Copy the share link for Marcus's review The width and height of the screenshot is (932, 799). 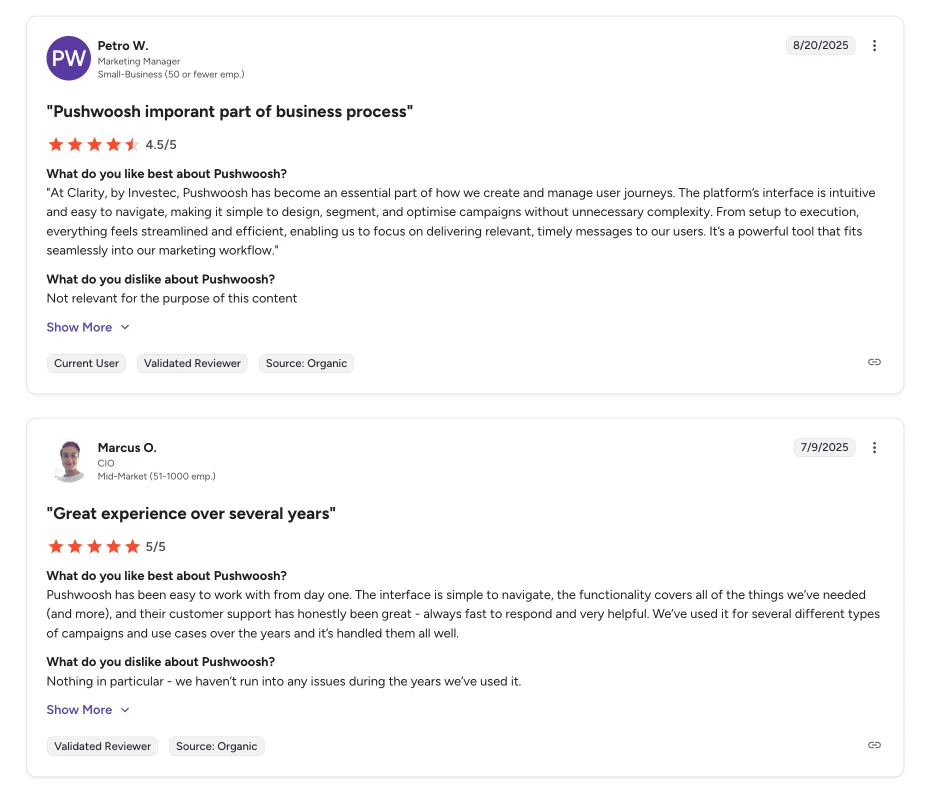[873, 745]
